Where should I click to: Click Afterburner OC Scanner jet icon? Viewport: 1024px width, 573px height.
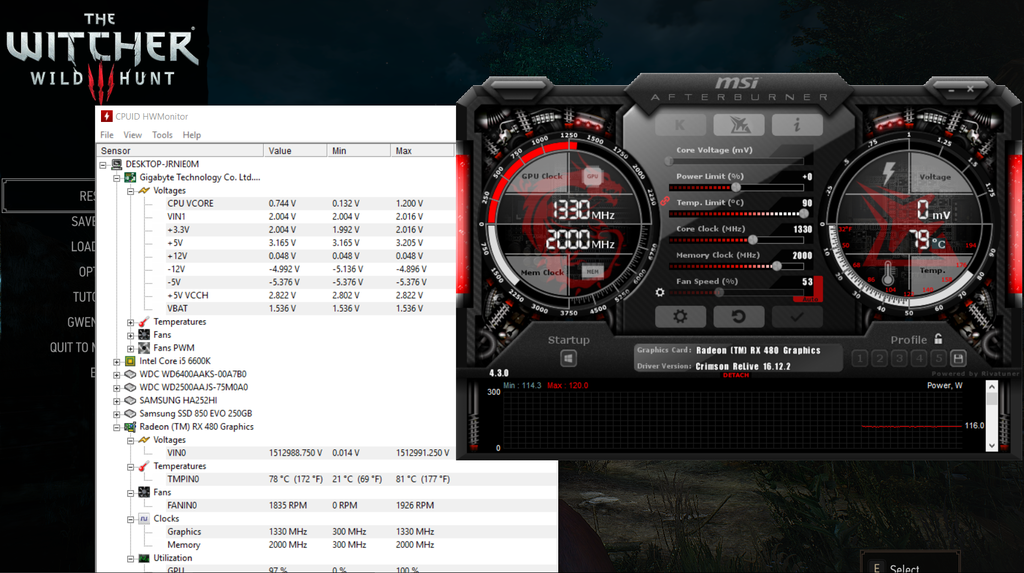coord(739,124)
